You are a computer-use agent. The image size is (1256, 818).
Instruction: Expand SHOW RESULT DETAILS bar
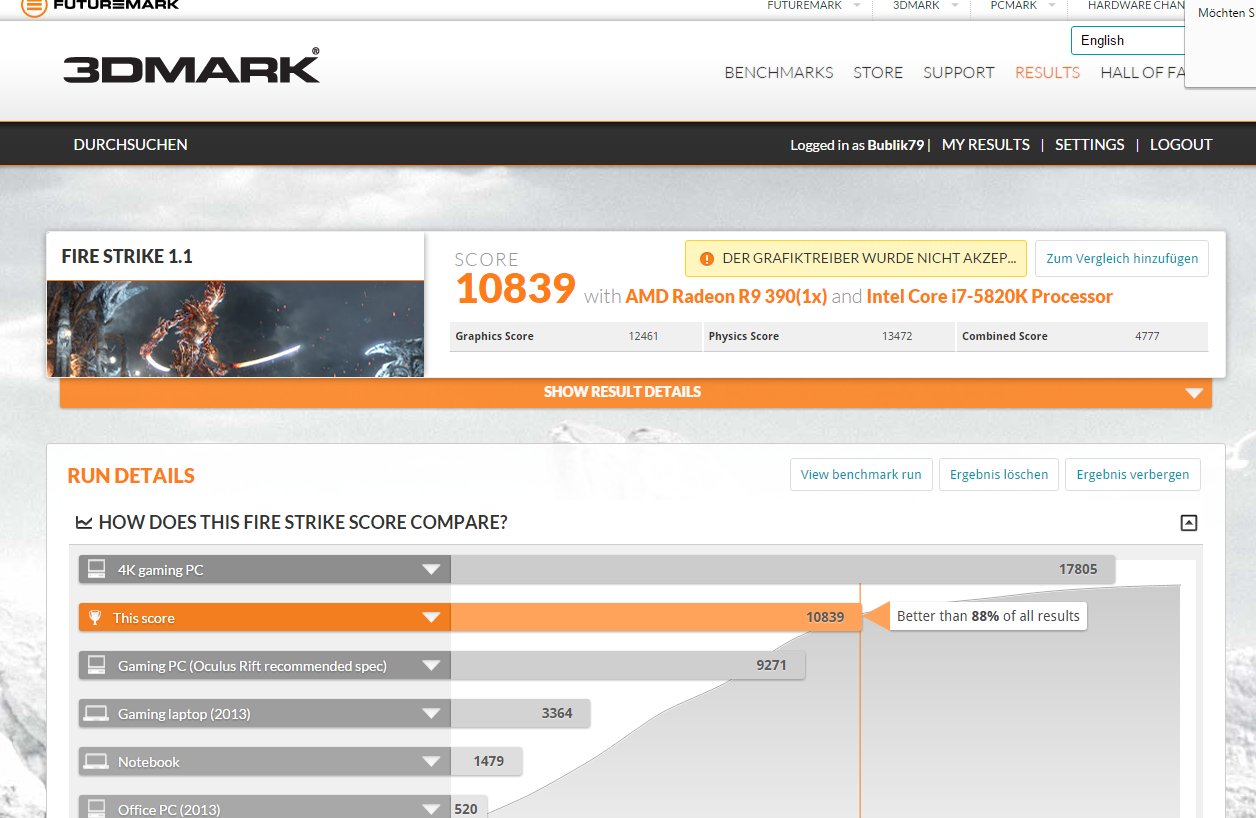point(636,392)
